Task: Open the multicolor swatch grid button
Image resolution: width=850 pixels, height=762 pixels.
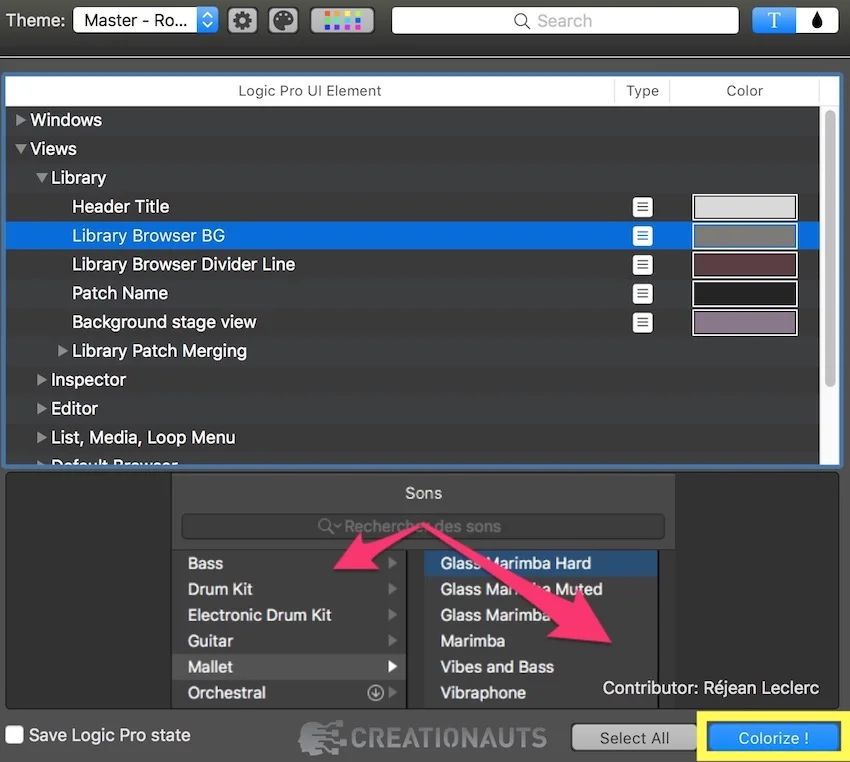Action: pyautogui.click(x=342, y=21)
